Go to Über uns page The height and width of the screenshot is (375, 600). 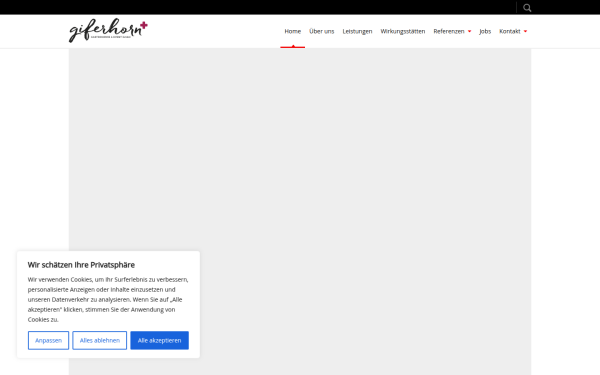321,31
